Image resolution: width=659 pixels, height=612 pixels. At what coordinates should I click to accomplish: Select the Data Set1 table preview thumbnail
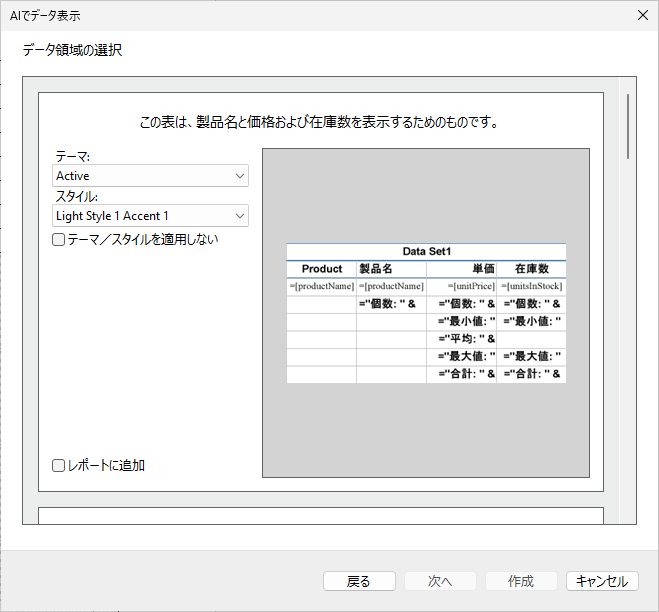click(x=426, y=313)
